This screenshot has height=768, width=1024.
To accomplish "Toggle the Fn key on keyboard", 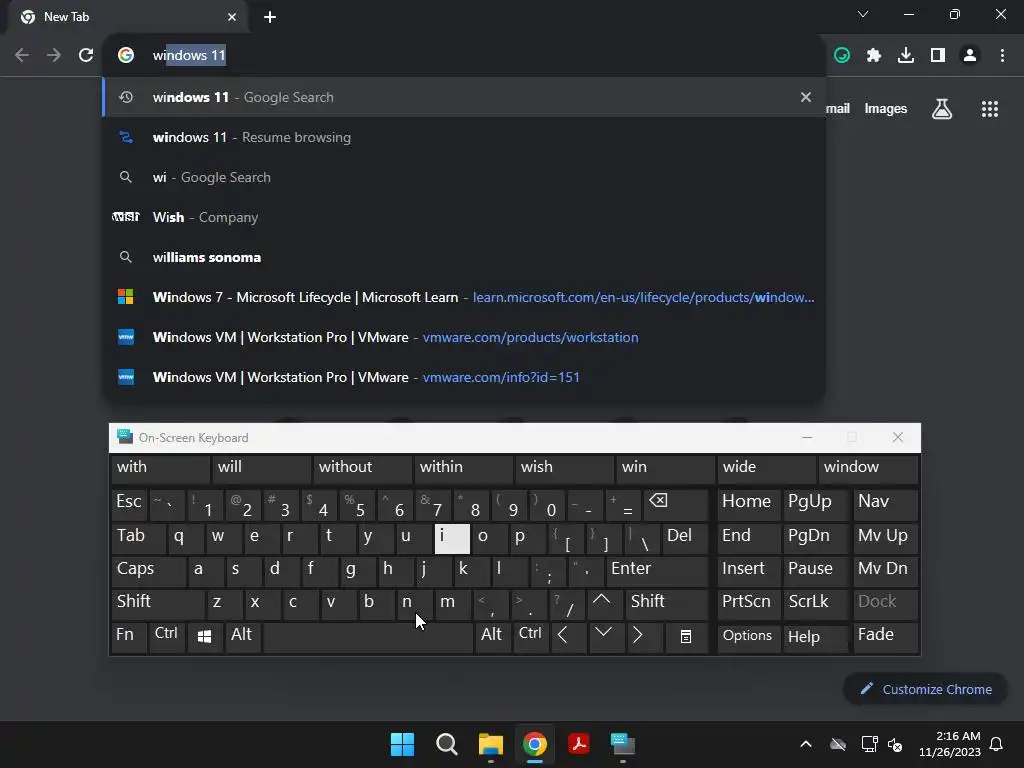I will (x=128, y=636).
